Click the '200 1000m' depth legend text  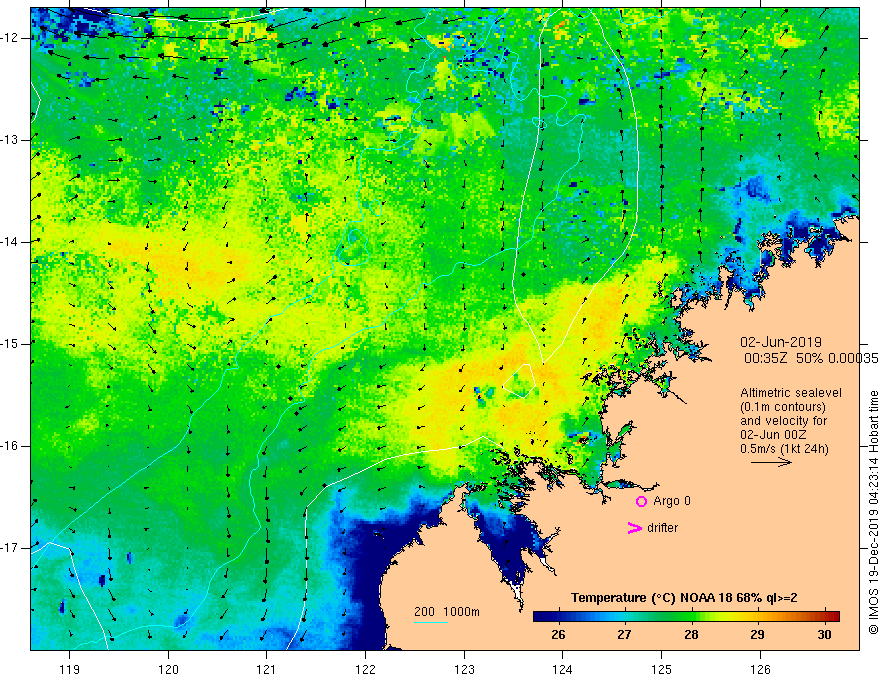coord(447,612)
